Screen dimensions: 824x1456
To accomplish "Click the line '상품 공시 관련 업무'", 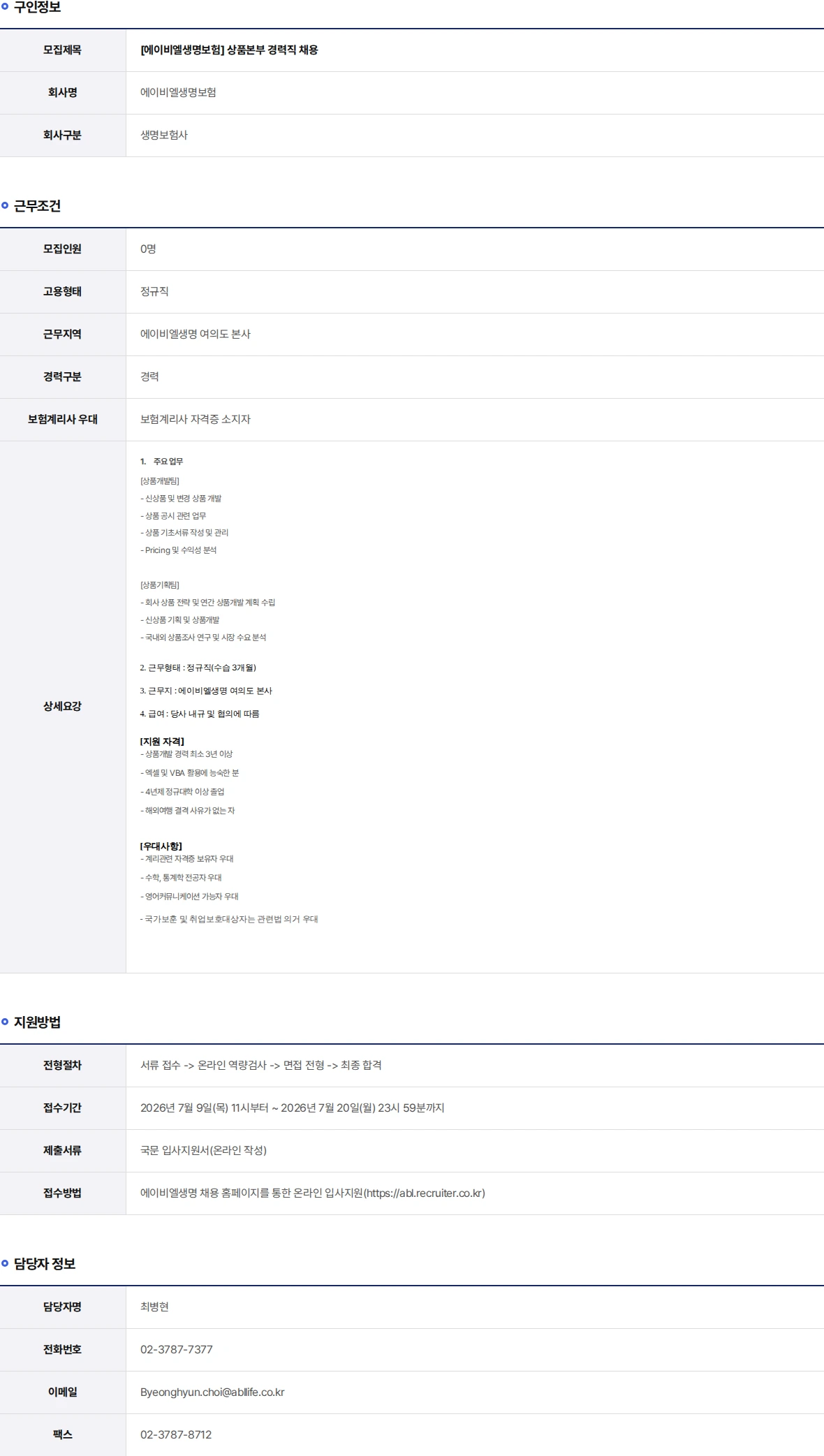I will point(173,516).
